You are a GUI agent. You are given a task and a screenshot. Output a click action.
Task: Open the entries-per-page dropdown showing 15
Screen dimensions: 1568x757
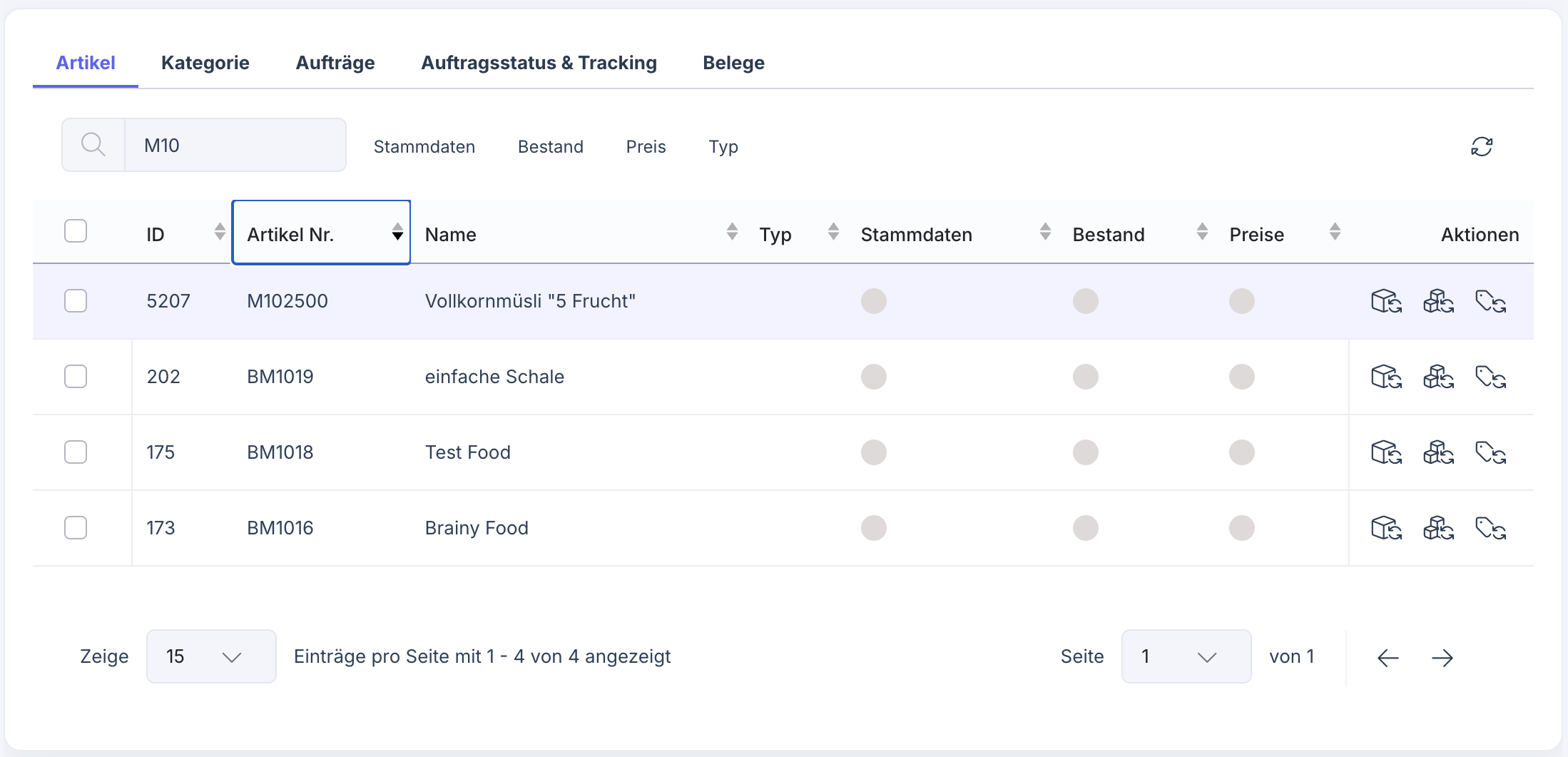[x=211, y=656]
